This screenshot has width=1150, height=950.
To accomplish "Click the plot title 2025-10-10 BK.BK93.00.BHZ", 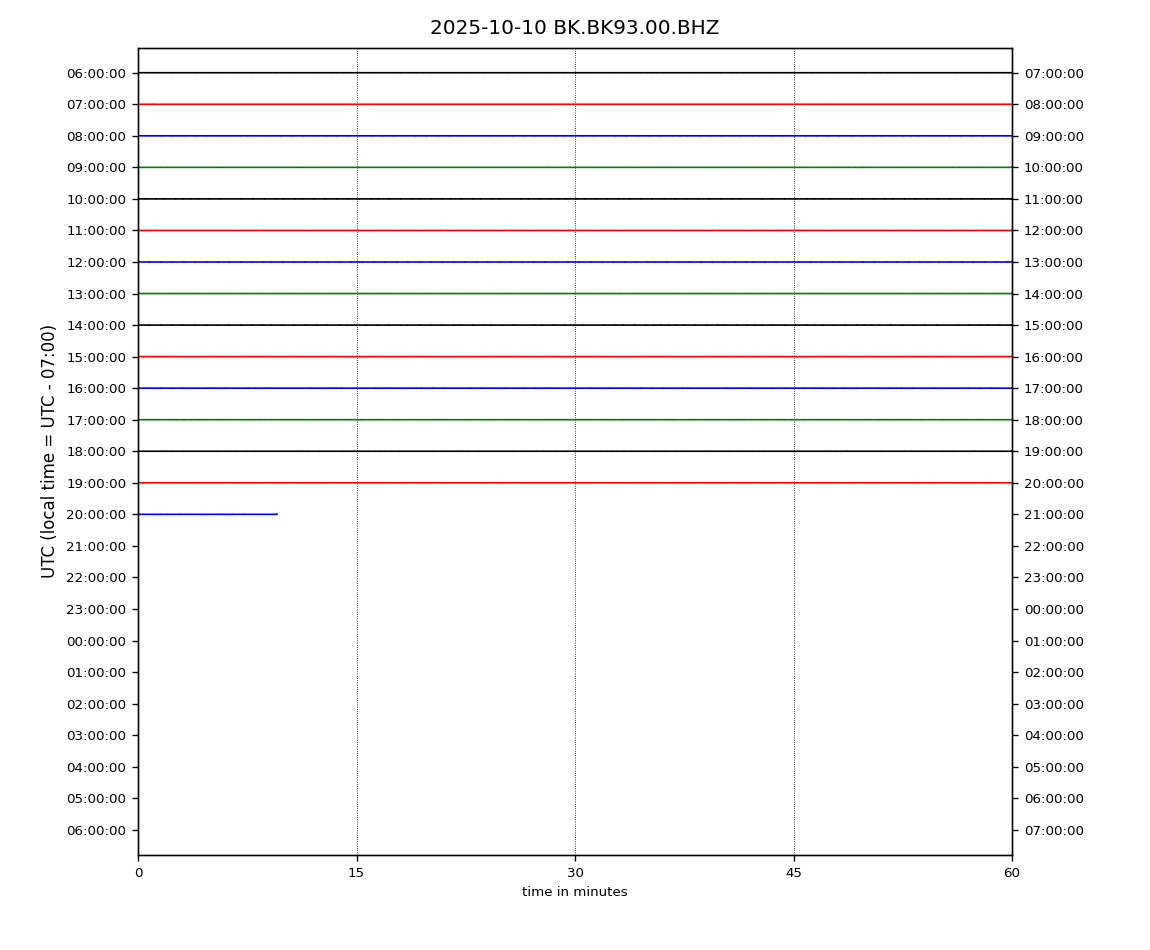I will [574, 28].
